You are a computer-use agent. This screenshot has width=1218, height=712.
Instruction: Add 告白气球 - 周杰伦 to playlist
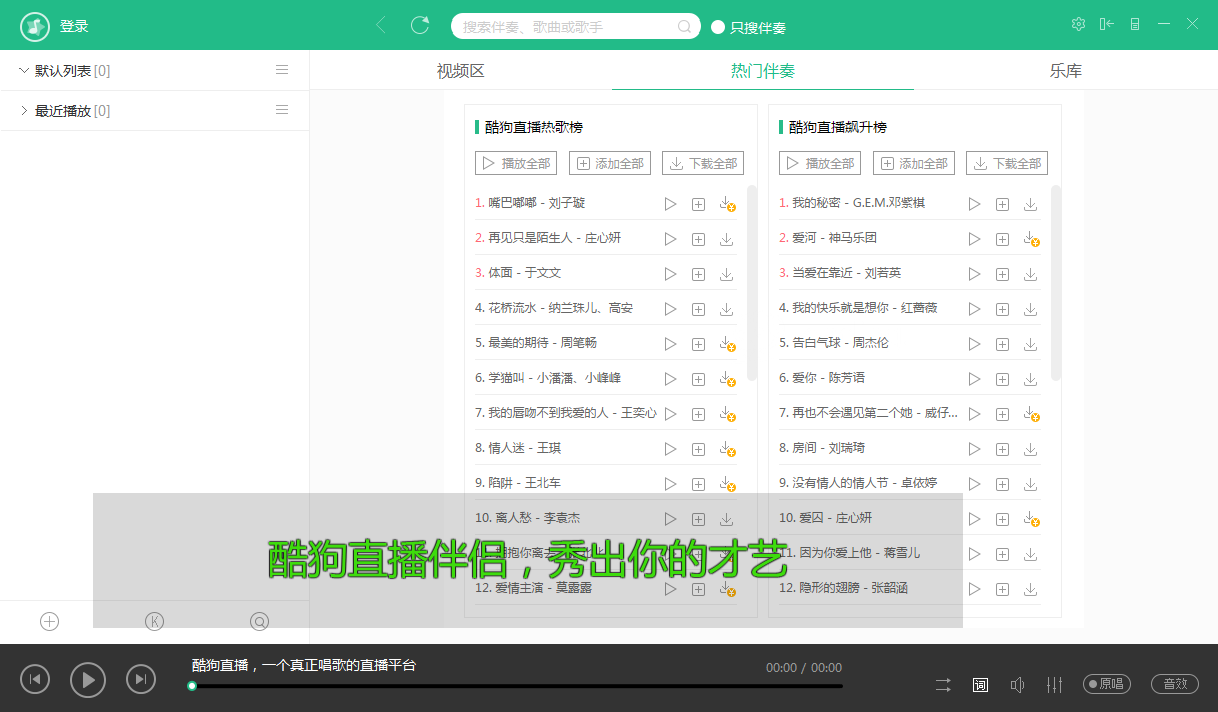[1002, 344]
